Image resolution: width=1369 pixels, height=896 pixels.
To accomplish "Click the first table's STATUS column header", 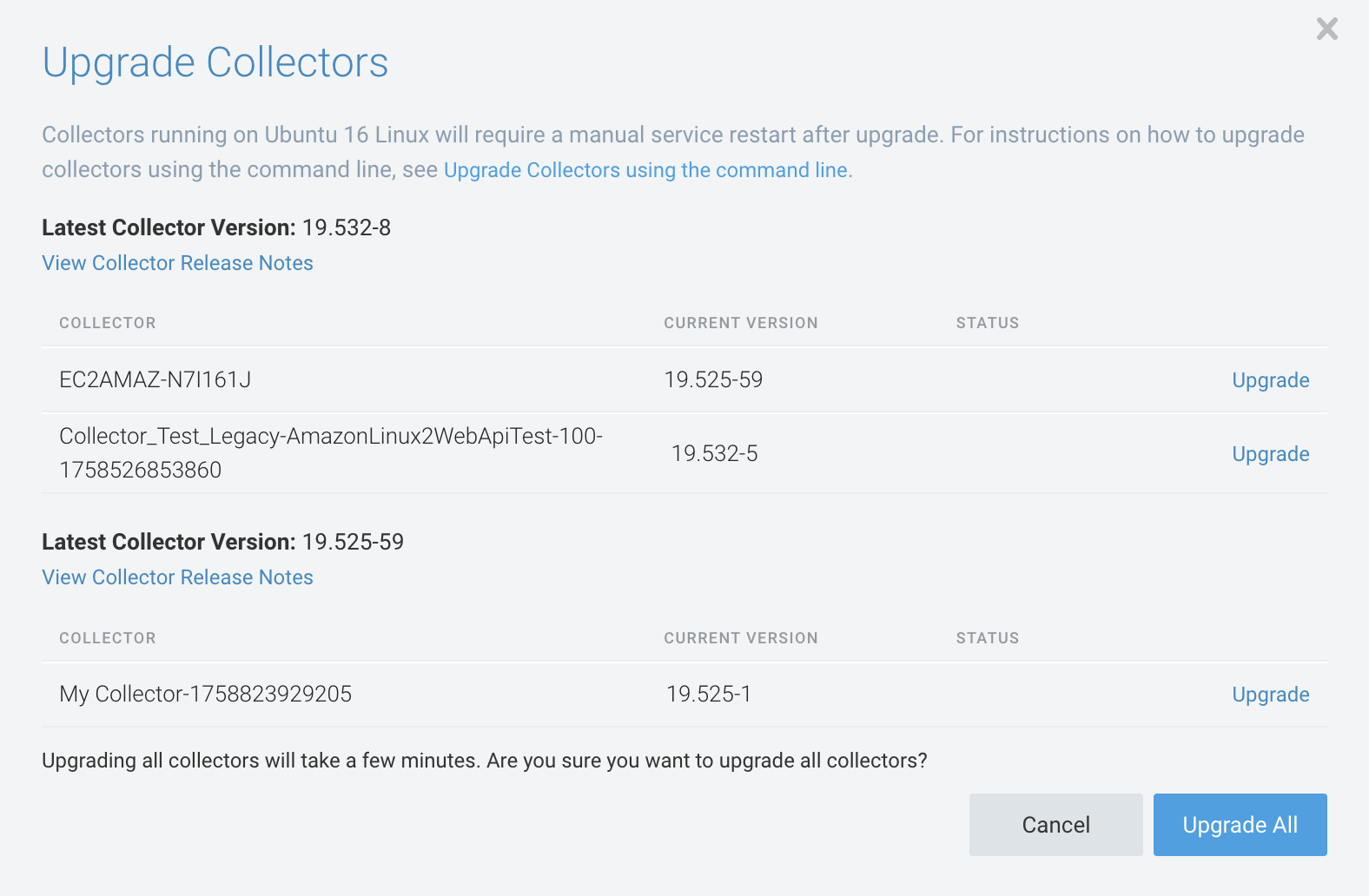I will coord(988,323).
